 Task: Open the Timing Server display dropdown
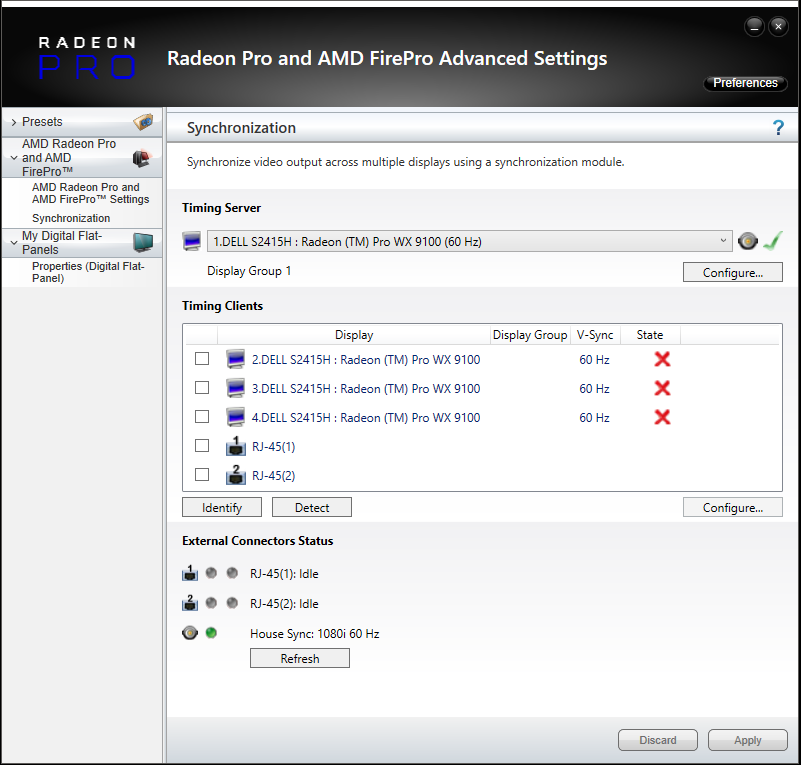pyautogui.click(x=724, y=241)
